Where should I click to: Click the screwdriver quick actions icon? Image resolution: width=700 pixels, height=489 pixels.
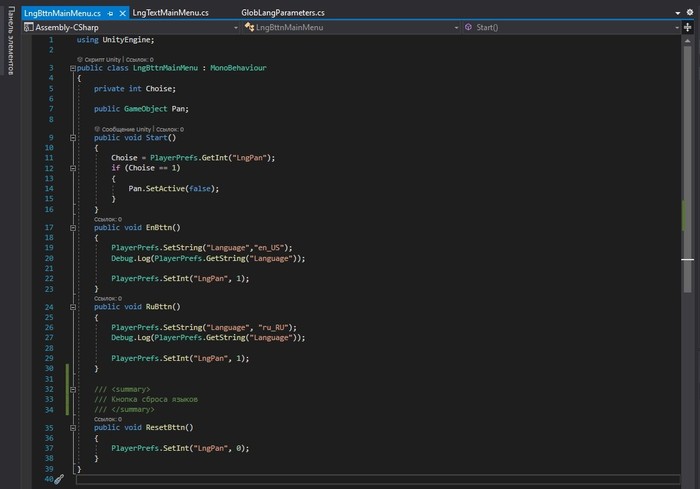tap(59, 479)
